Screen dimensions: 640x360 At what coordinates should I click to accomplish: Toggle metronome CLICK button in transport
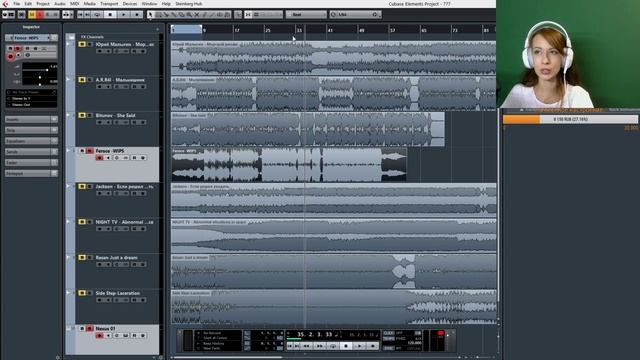click(x=389, y=333)
